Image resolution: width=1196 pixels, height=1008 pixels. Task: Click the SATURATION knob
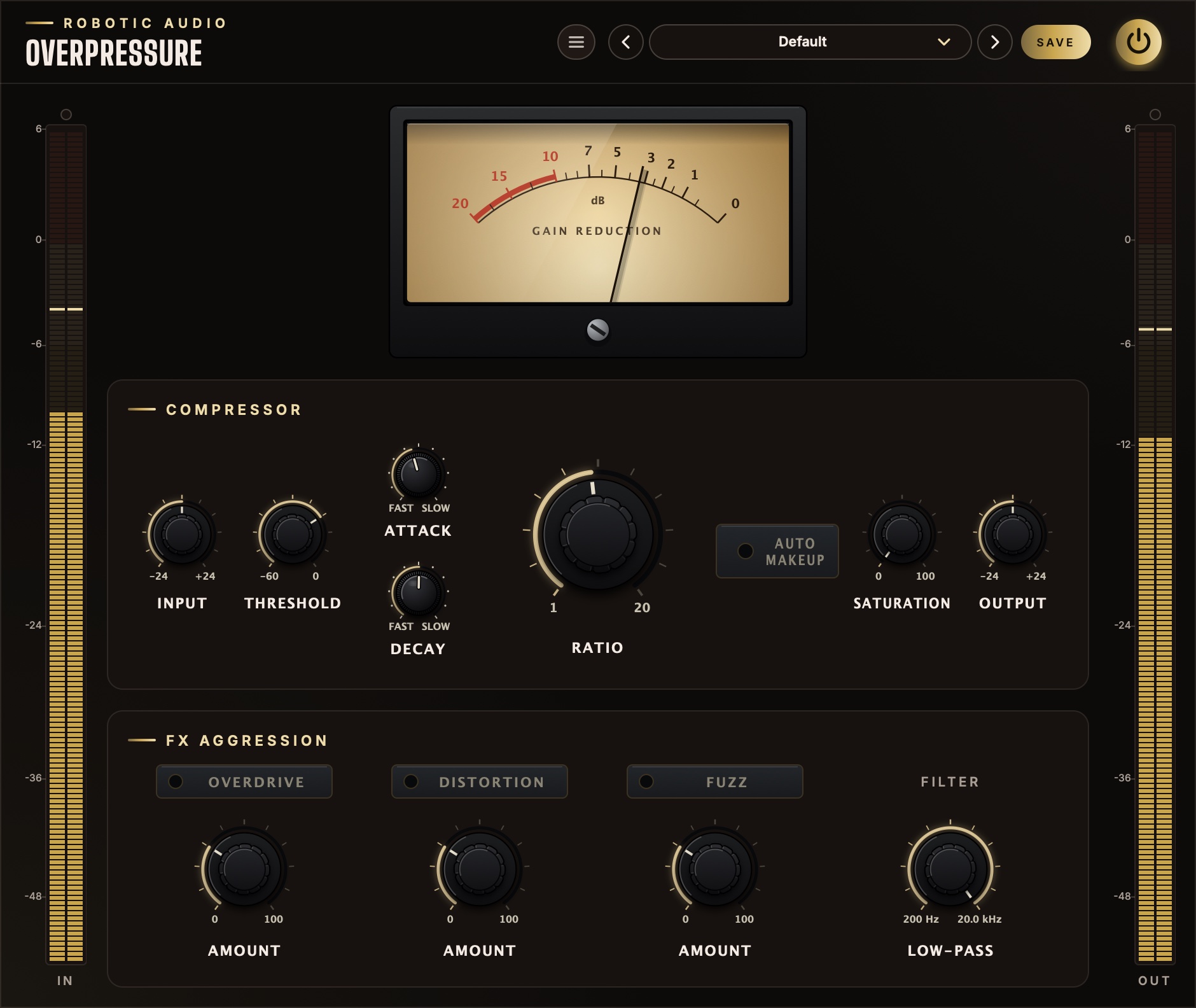[x=901, y=533]
